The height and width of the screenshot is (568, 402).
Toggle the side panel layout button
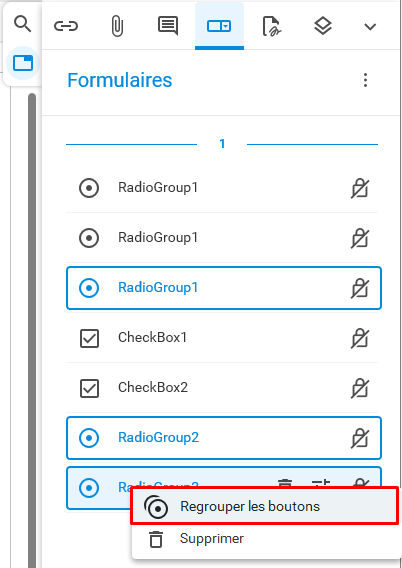coord(23,63)
